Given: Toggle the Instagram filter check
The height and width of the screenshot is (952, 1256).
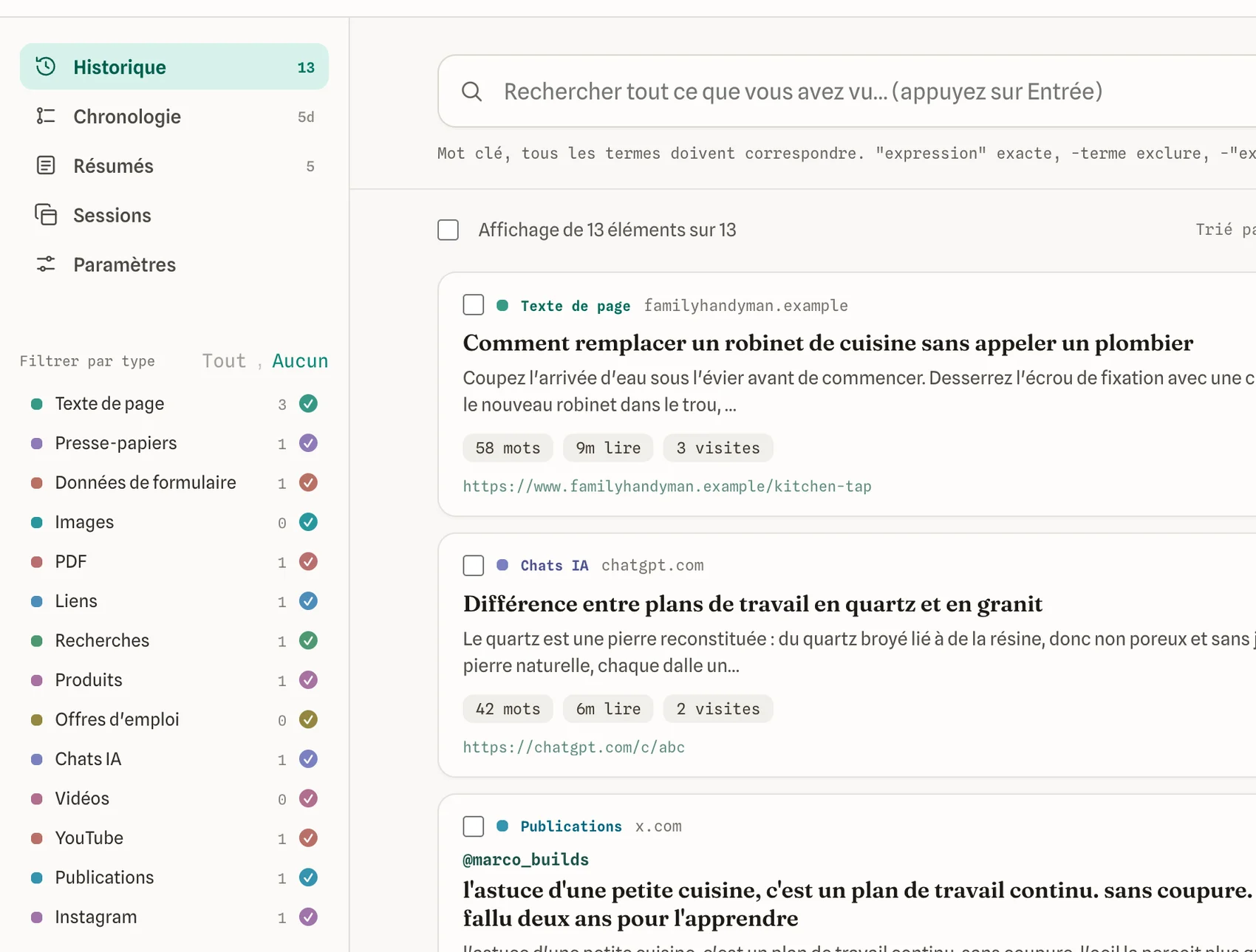Looking at the screenshot, I should click(308, 917).
